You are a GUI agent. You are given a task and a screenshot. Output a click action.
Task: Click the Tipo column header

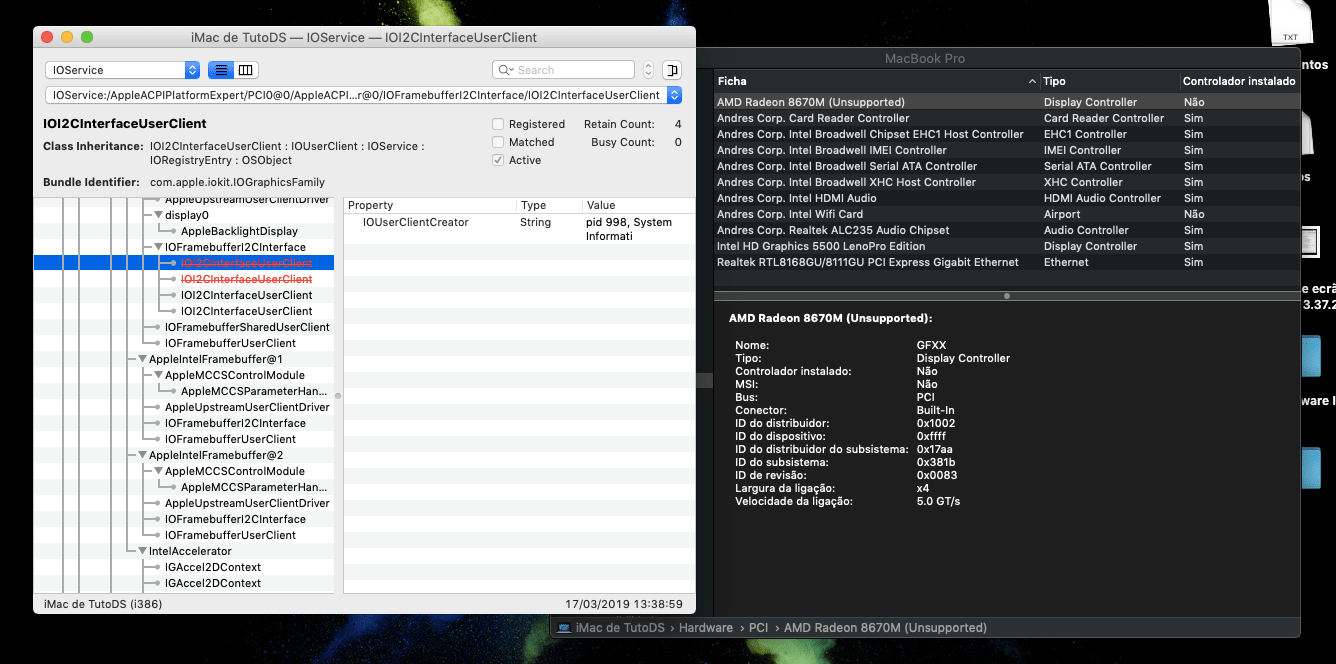1055,81
